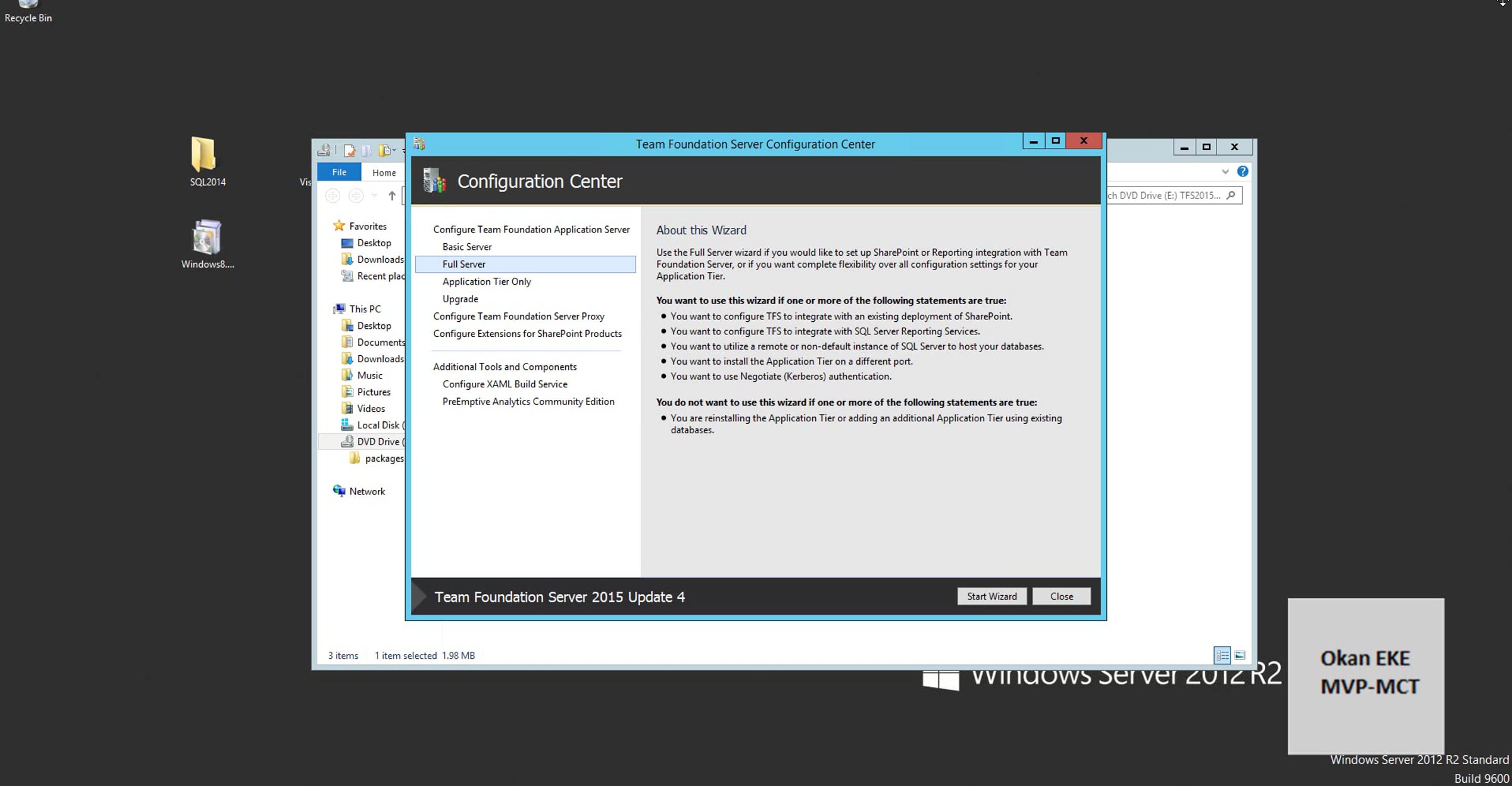Expand the Explorer ribbon with the chevron
Screen dimensions: 1512x786
1225,171
